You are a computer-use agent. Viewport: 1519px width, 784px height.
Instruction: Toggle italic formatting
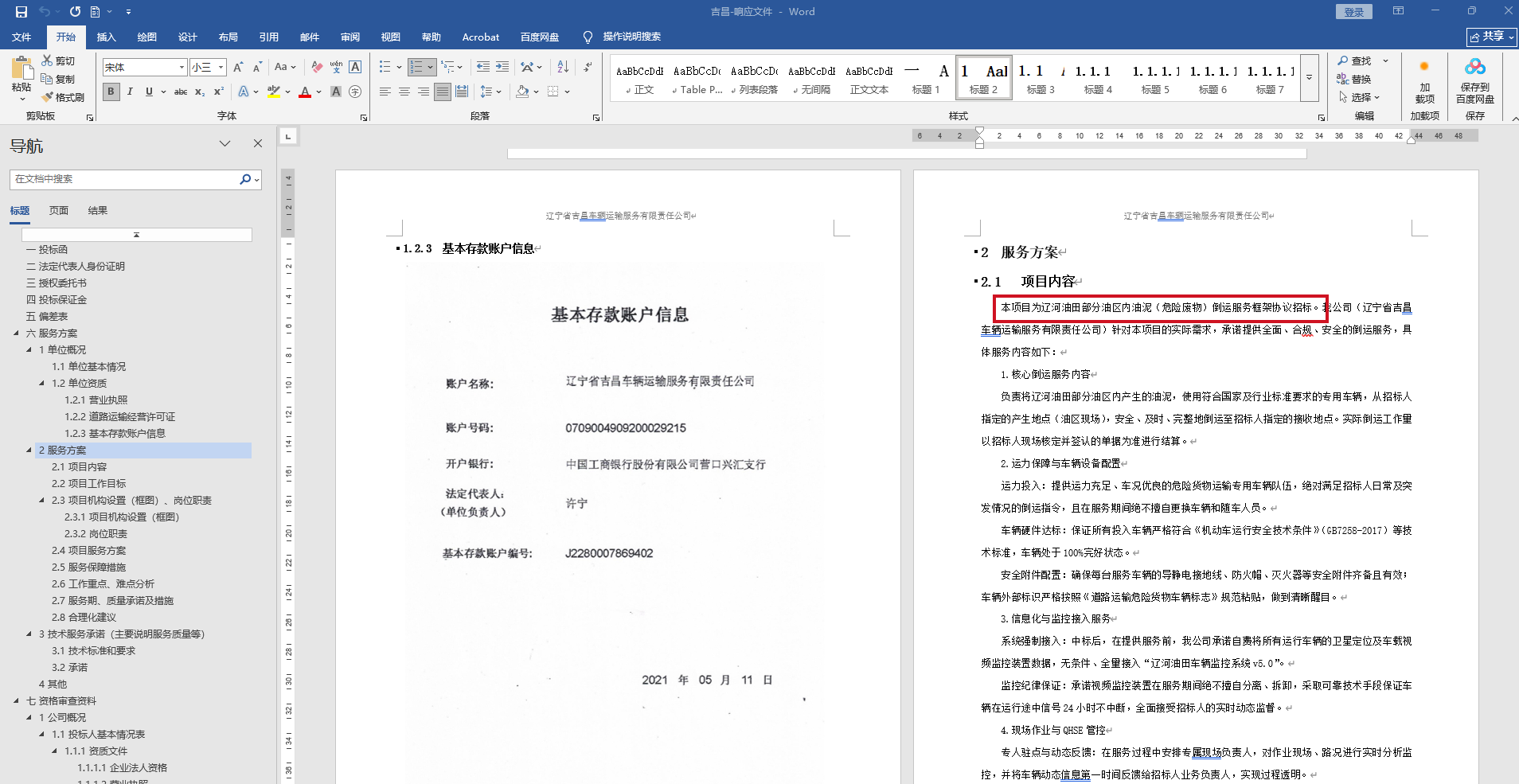[x=130, y=92]
